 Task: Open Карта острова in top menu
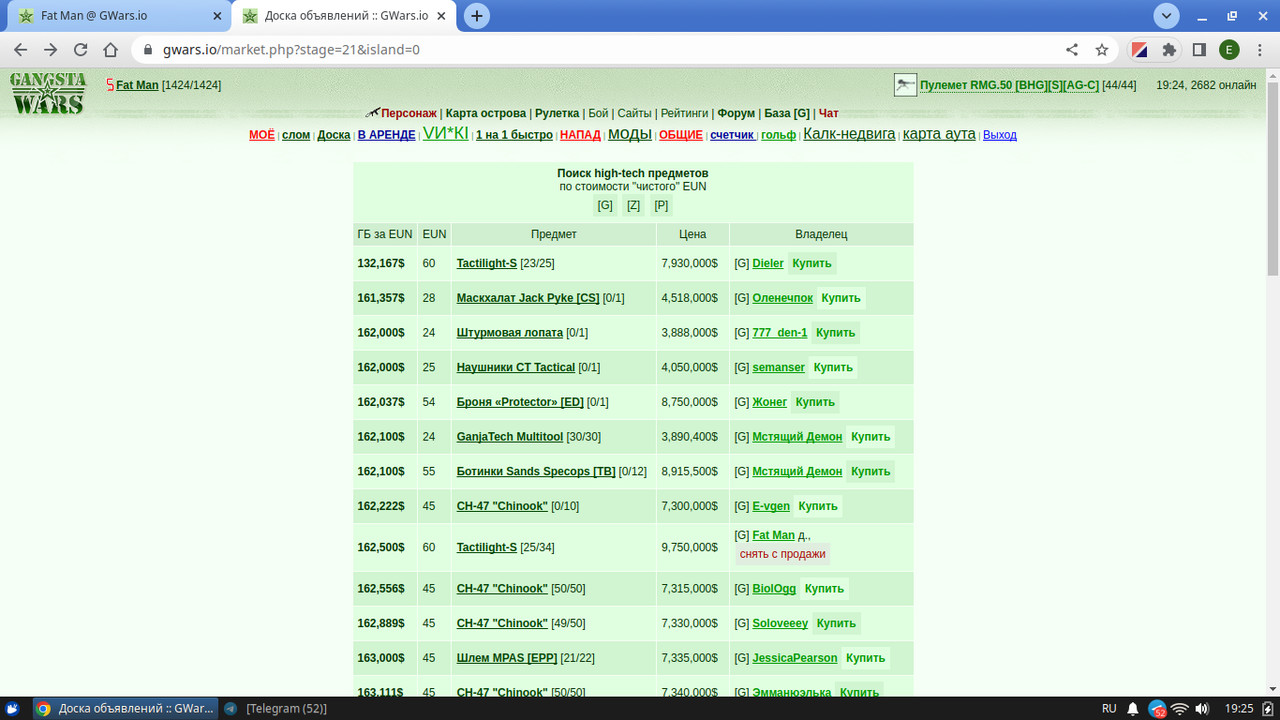click(x=485, y=113)
